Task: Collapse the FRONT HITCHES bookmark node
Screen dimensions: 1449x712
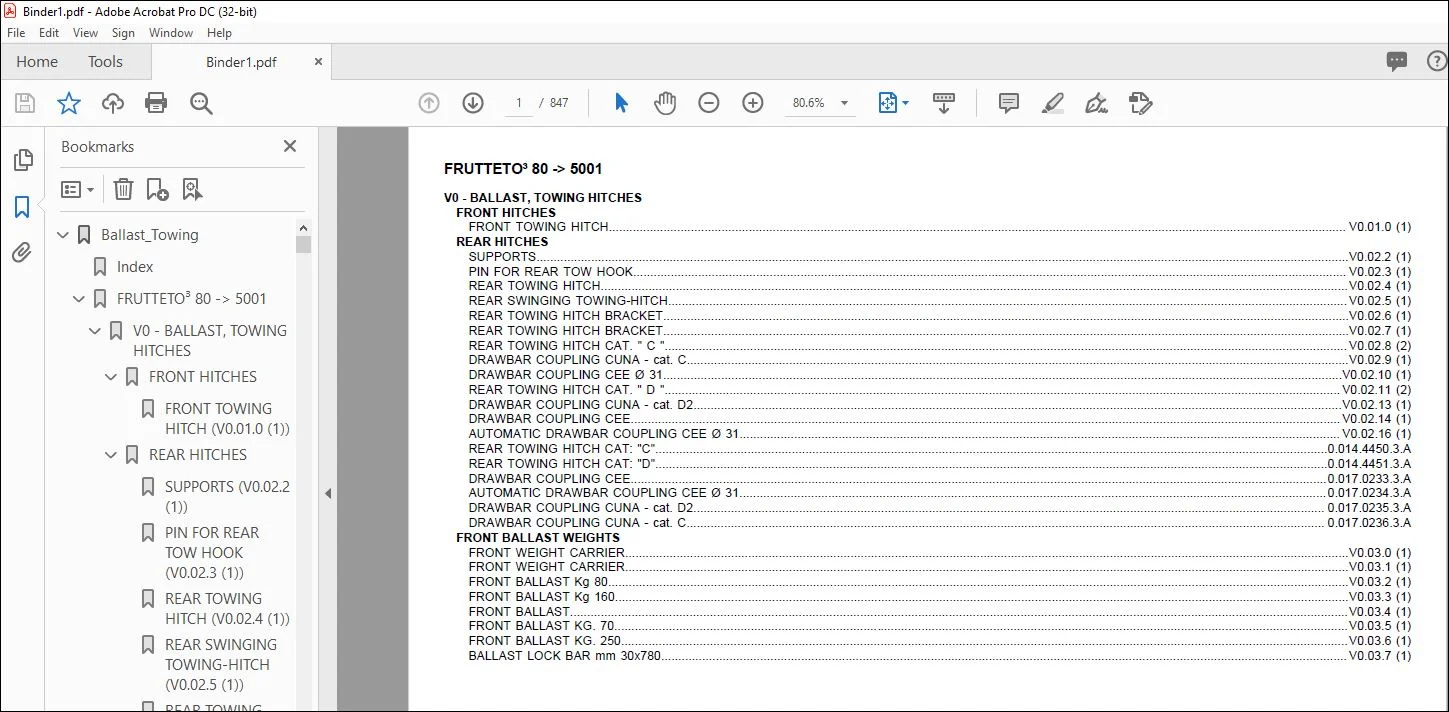Action: [112, 377]
